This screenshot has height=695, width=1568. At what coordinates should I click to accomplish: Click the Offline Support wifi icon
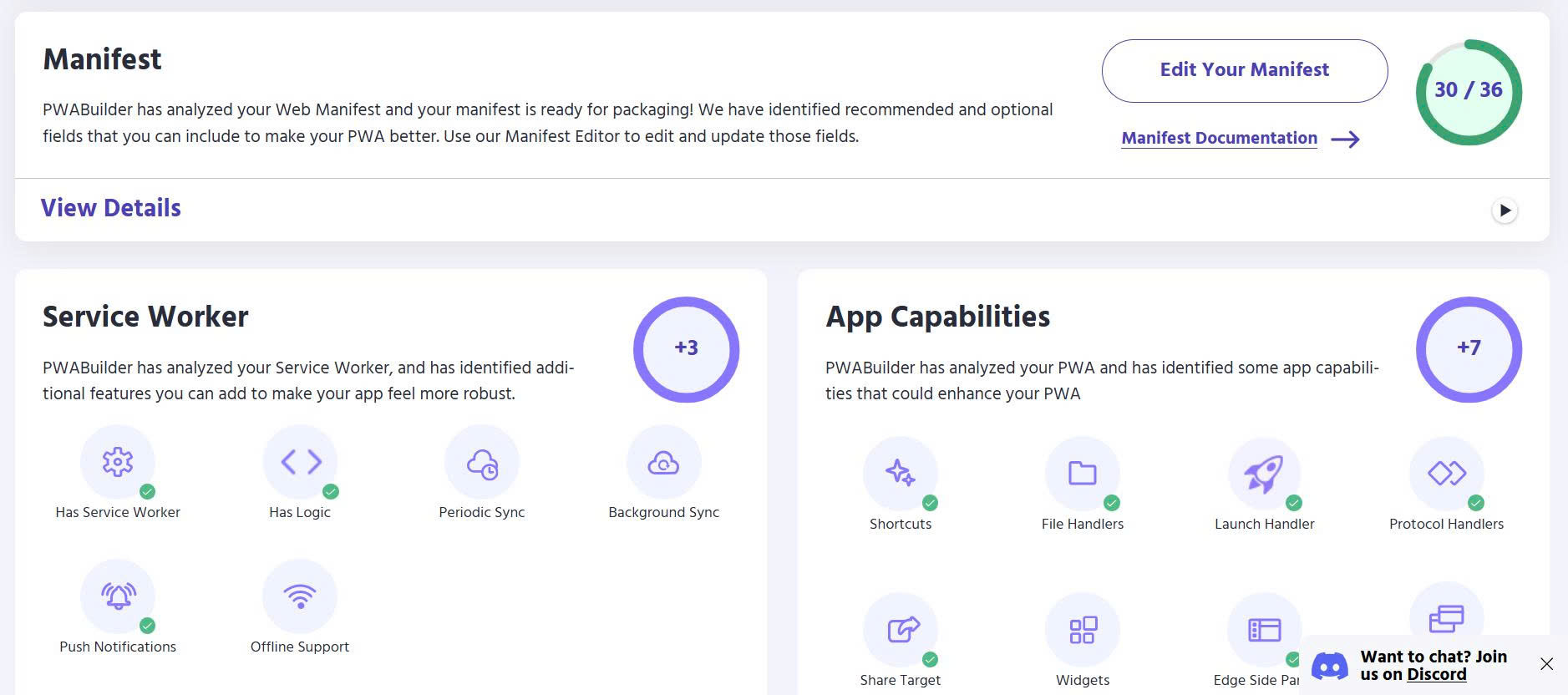(300, 596)
